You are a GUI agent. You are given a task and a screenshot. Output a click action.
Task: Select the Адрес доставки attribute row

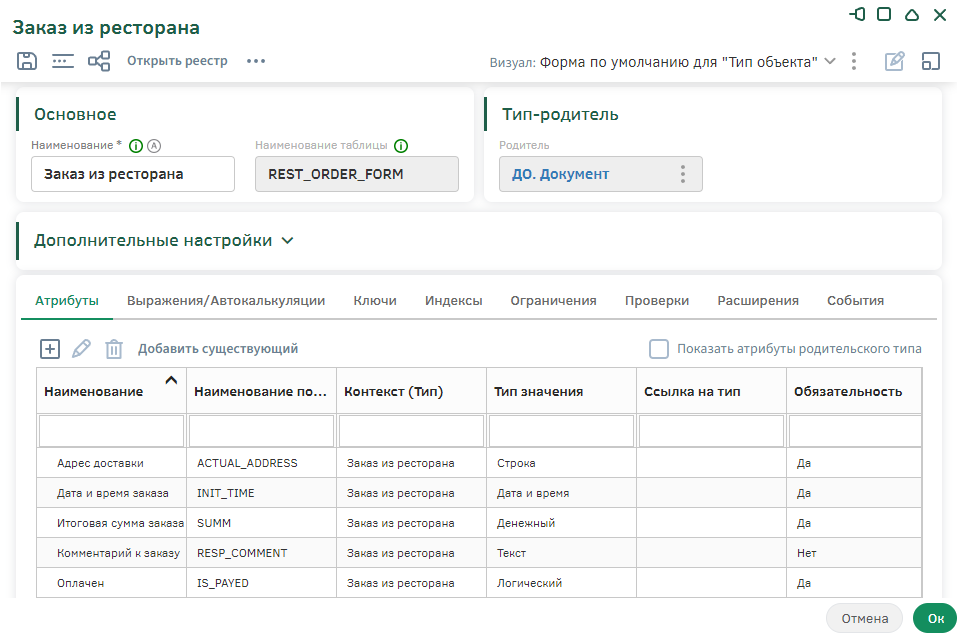point(100,463)
